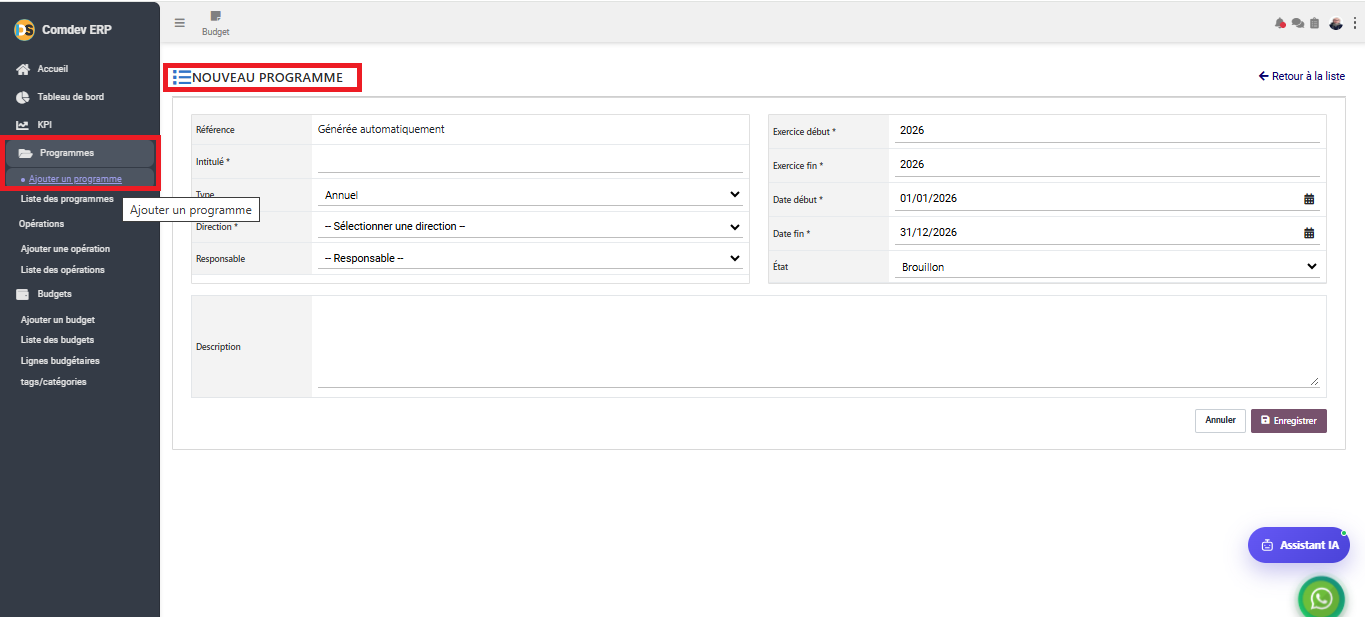The height and width of the screenshot is (617, 1365).
Task: Click the Ajouter un programme sidebar link
Action: (75, 179)
